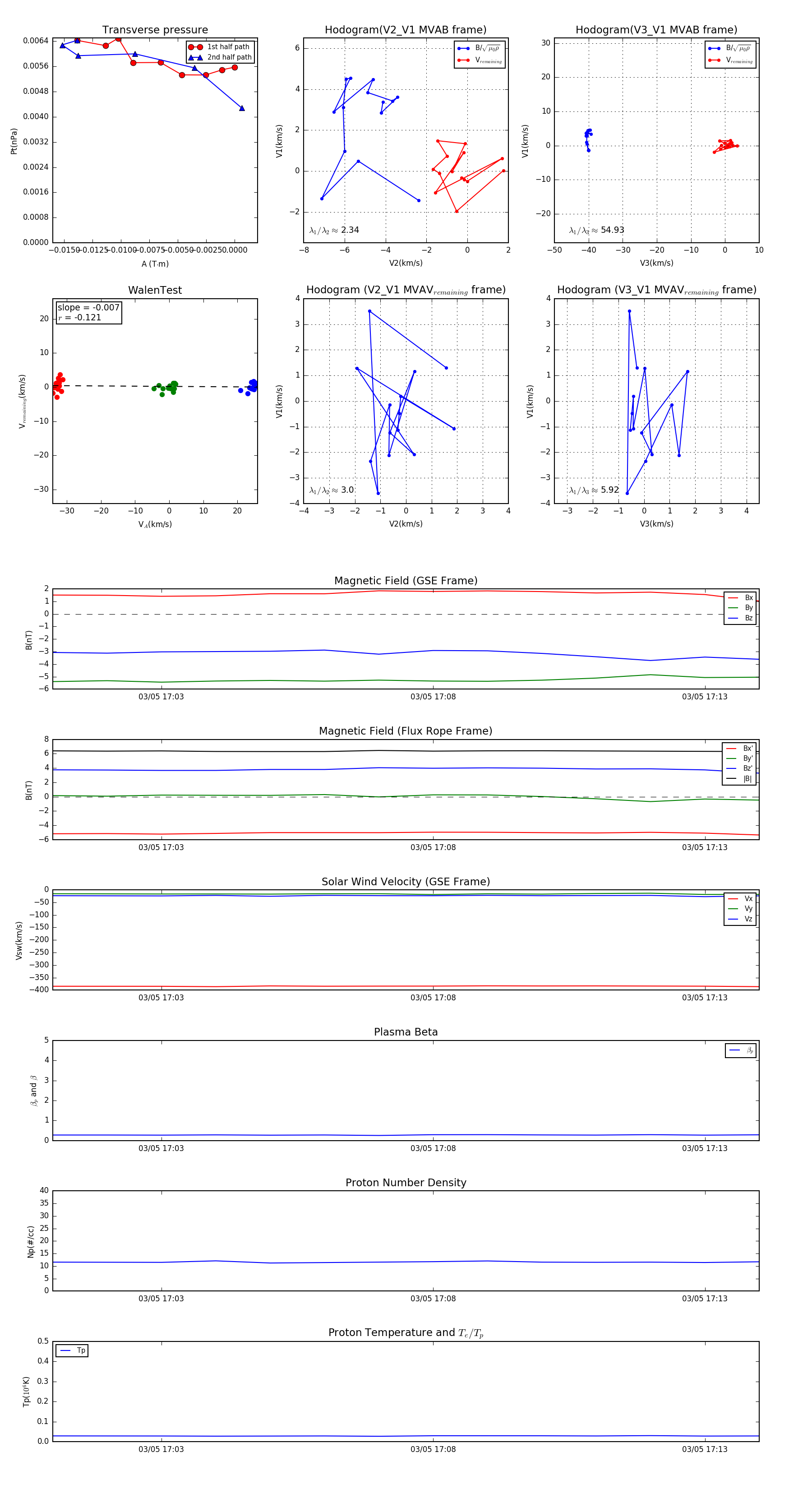The width and height of the screenshot is (812, 1489).
Task: Click the "Proton Temperature and Te/Tp" title
Action: pos(406,1332)
